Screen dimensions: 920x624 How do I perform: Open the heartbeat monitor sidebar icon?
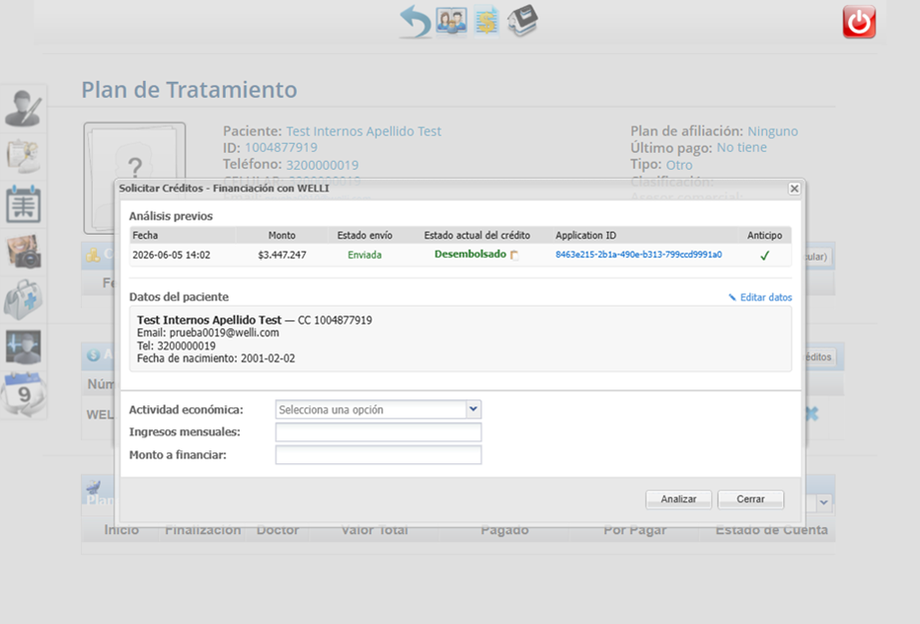click(x=23, y=347)
